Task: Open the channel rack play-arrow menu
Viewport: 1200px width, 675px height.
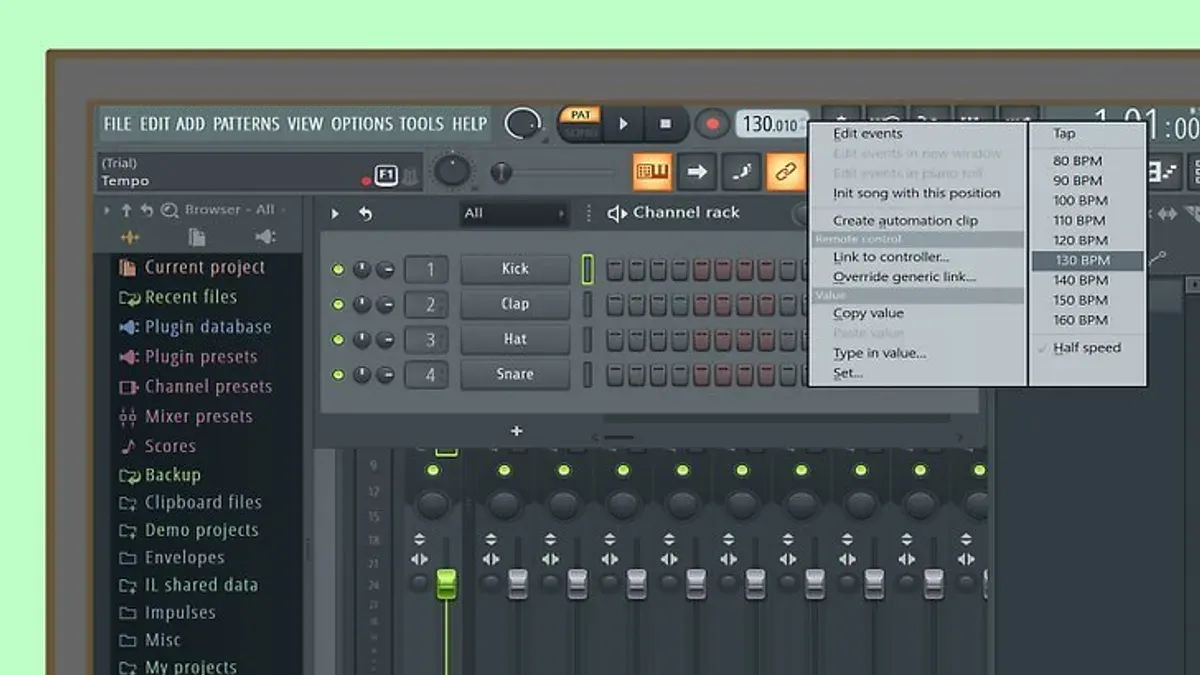Action: tap(335, 213)
